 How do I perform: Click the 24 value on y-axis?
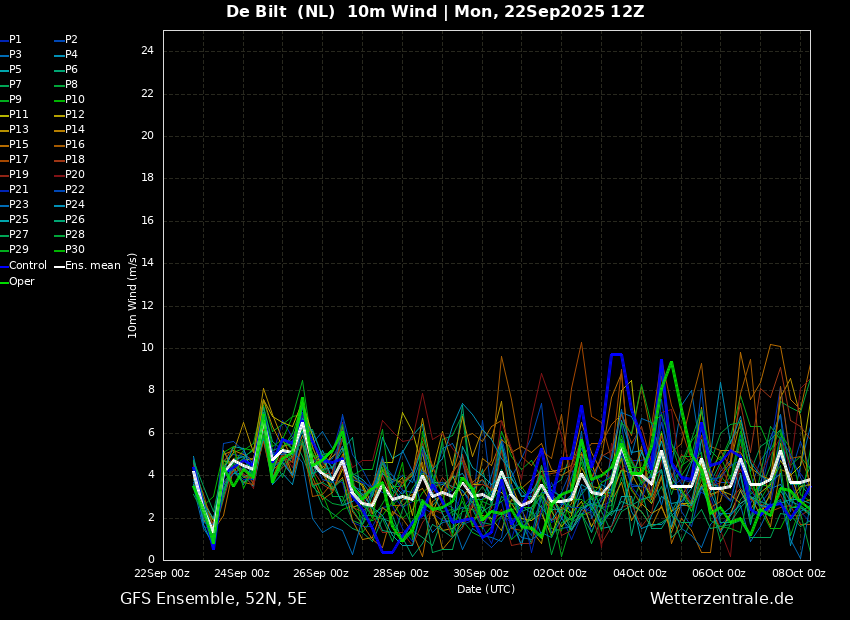pyautogui.click(x=147, y=51)
